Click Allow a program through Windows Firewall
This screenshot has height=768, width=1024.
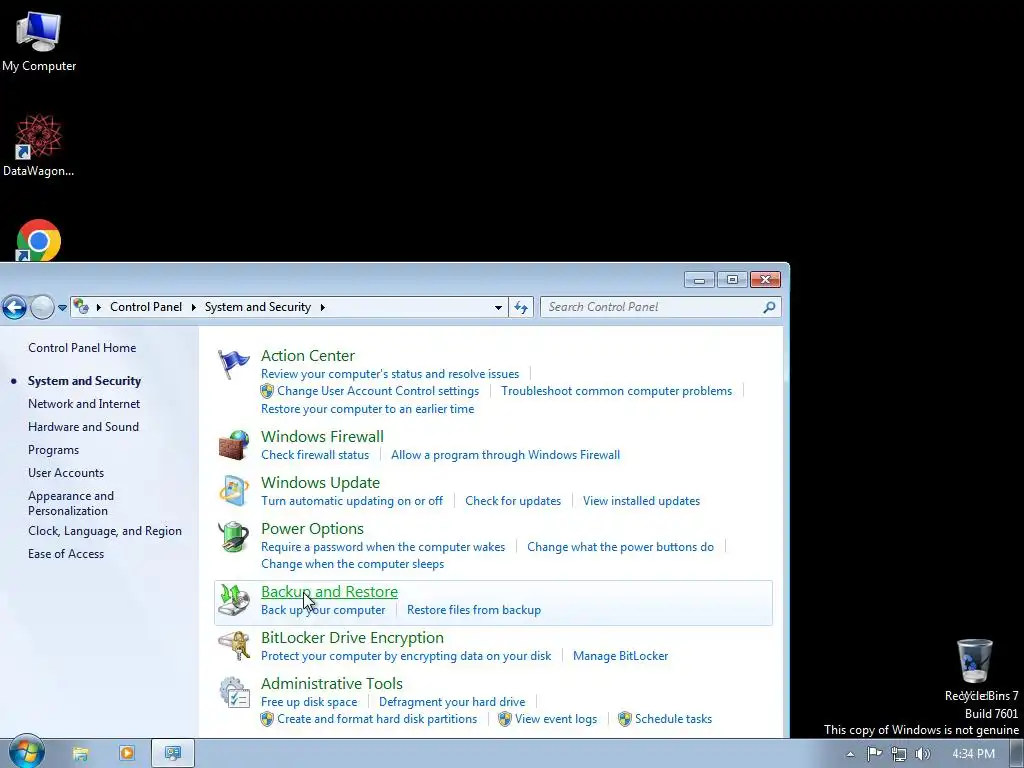(505, 455)
